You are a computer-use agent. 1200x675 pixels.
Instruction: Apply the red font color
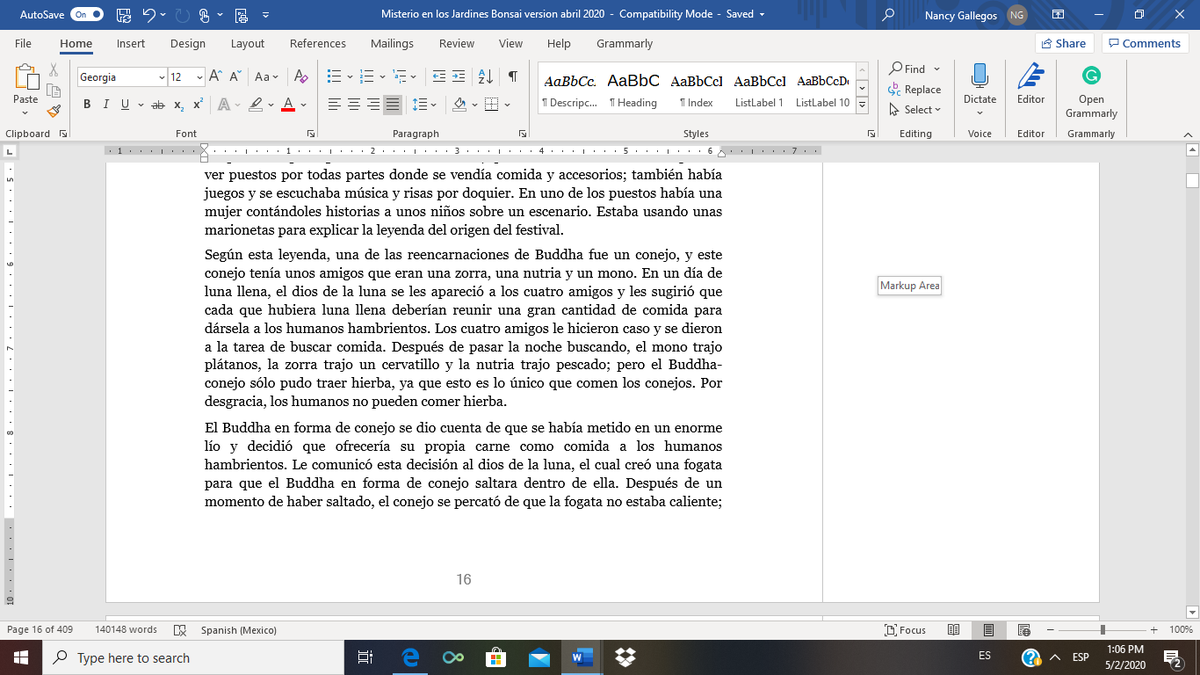click(286, 104)
